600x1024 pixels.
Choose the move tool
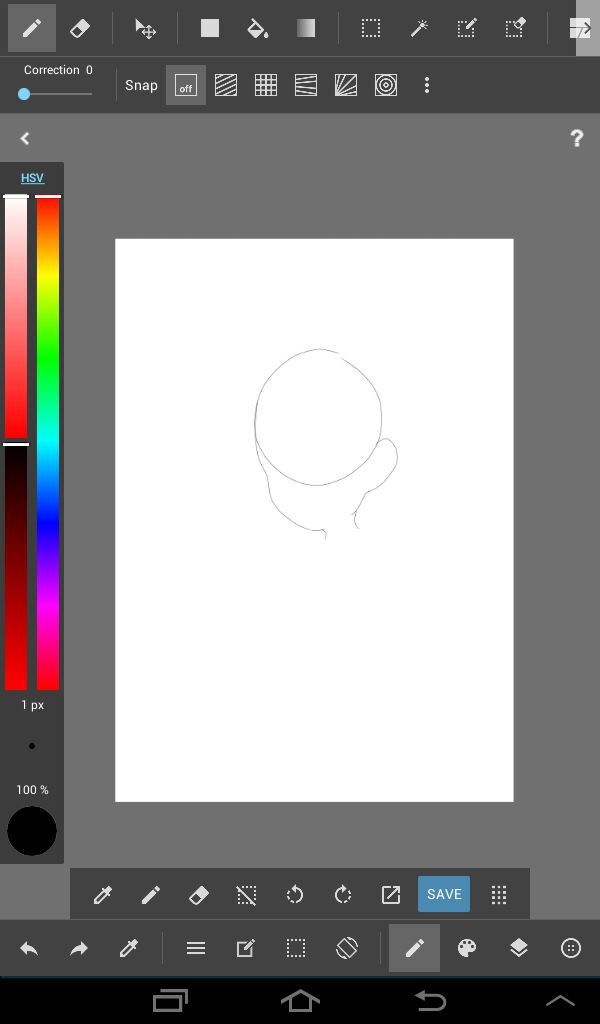coord(145,28)
